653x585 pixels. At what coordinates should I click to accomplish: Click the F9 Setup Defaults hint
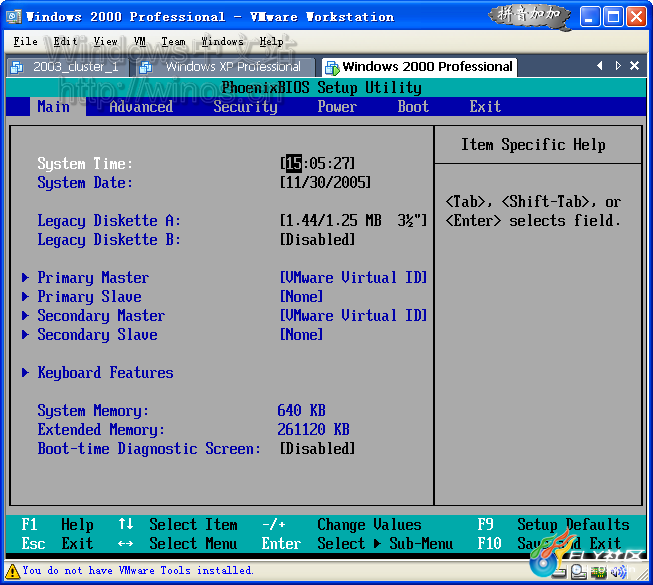(553, 524)
